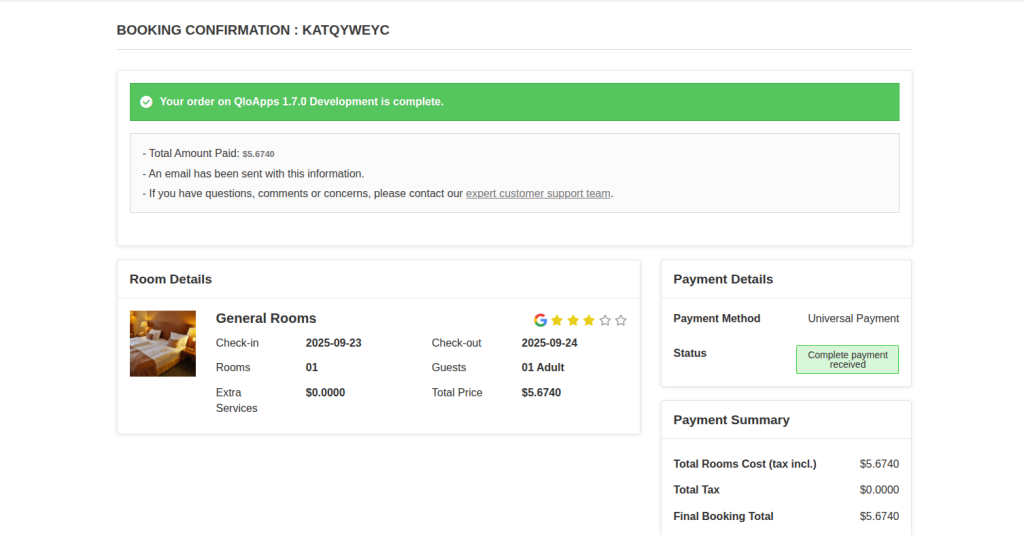This screenshot has height=535, width=1024.
Task: Click the first yellow rating star
Action: tap(557, 320)
